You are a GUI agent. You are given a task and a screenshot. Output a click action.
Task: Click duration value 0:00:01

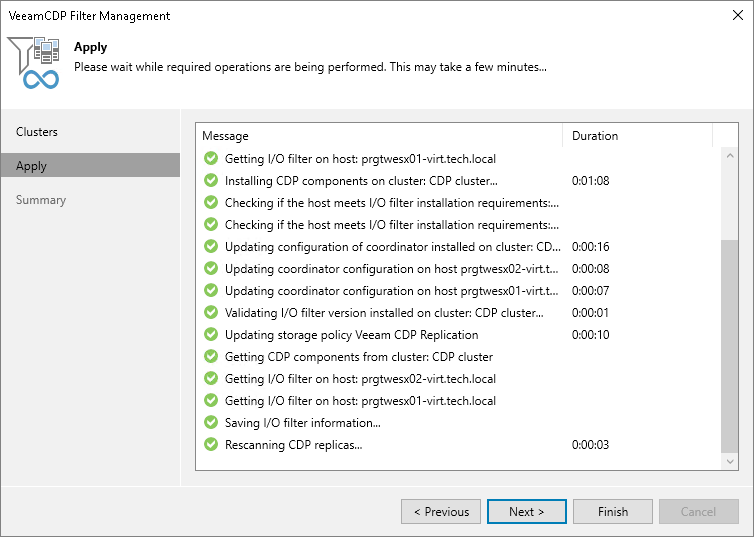[x=591, y=312]
